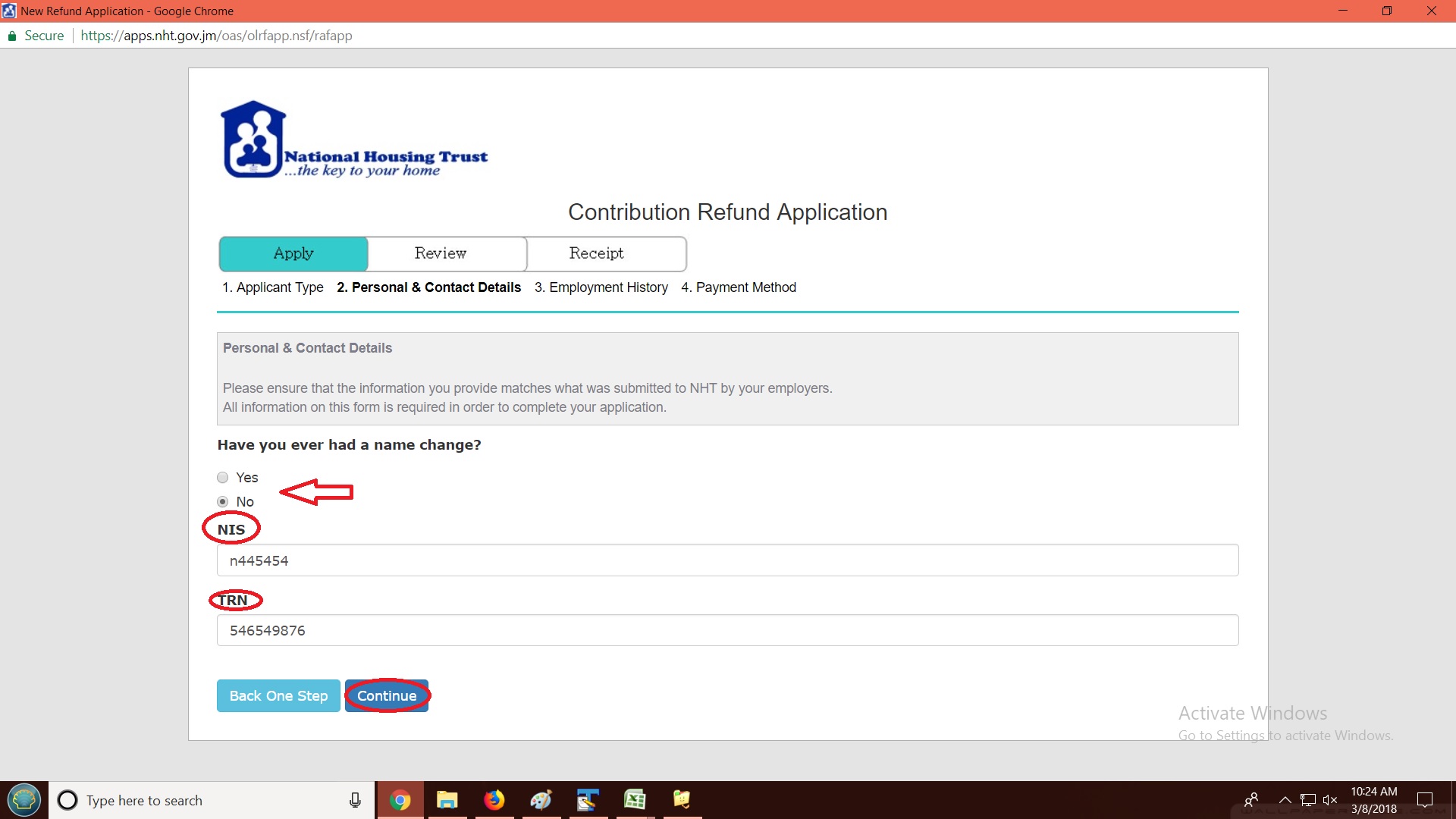
Task: Launch Firefox from the taskbar
Action: 494,800
